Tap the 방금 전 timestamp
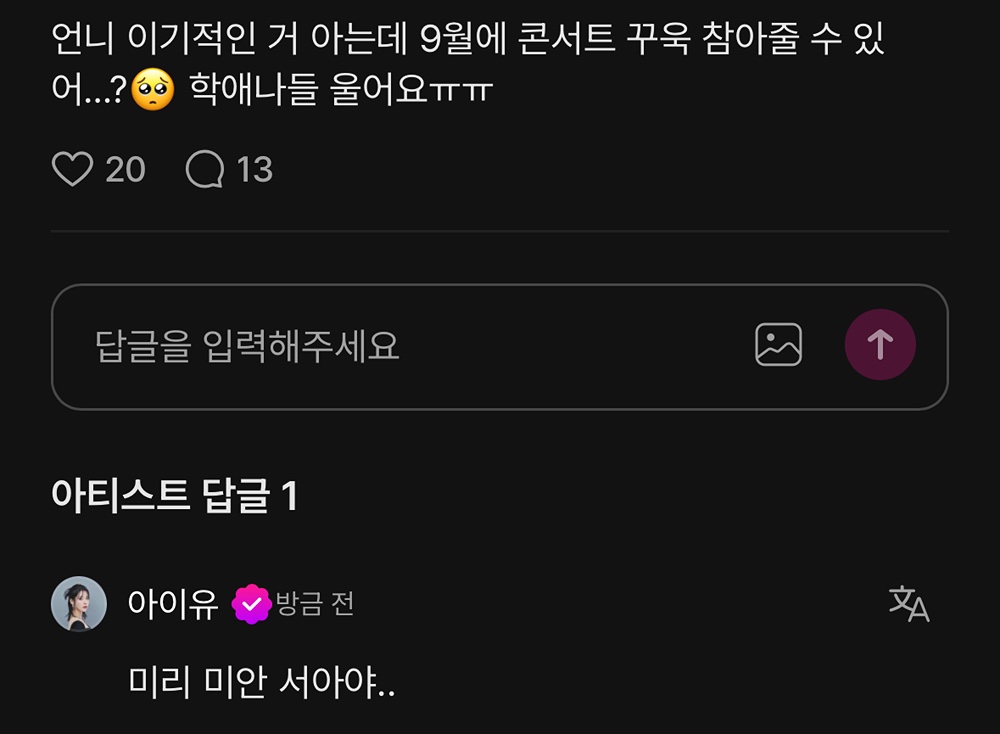This screenshot has height=734, width=1000. point(314,603)
